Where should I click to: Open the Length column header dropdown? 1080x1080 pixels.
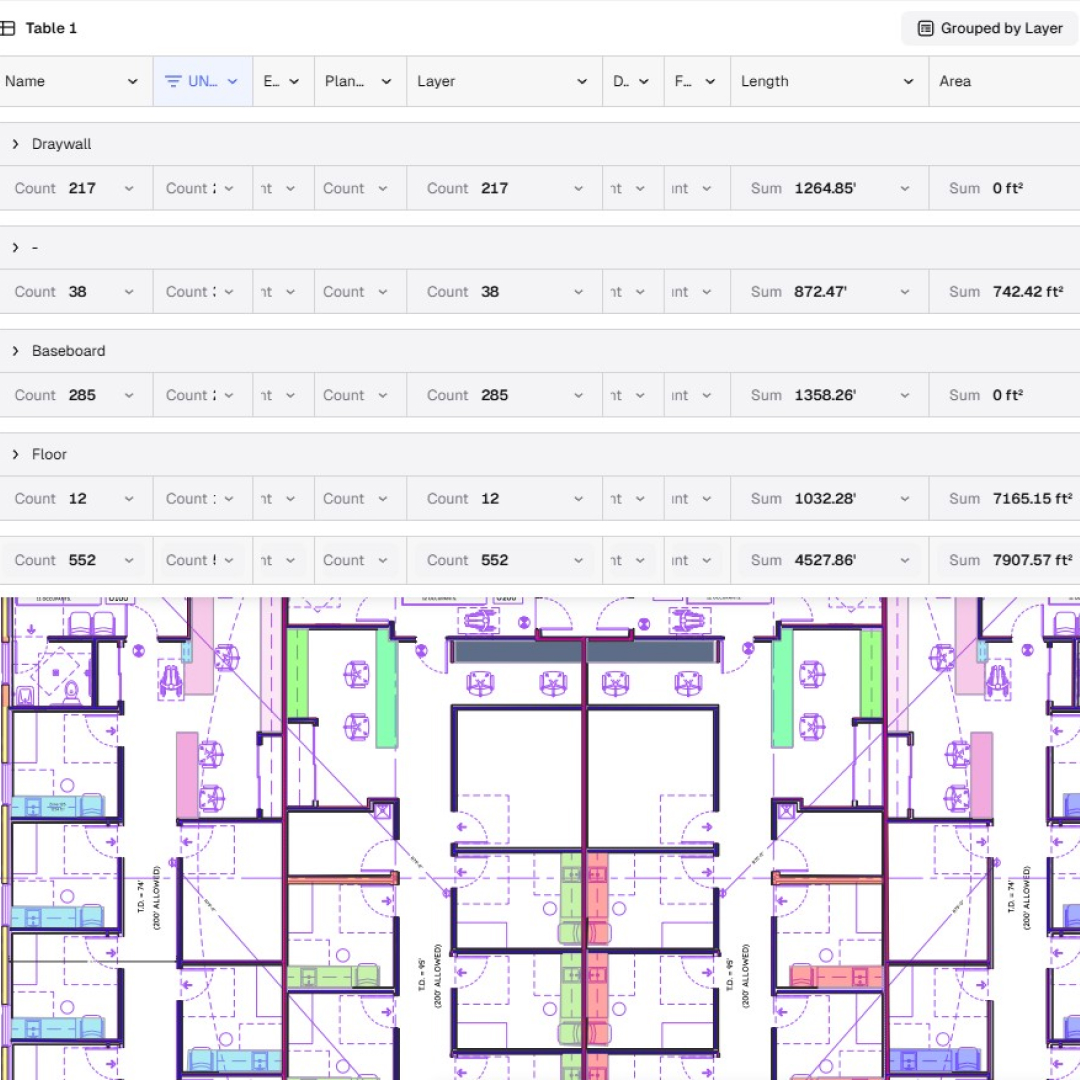click(908, 82)
